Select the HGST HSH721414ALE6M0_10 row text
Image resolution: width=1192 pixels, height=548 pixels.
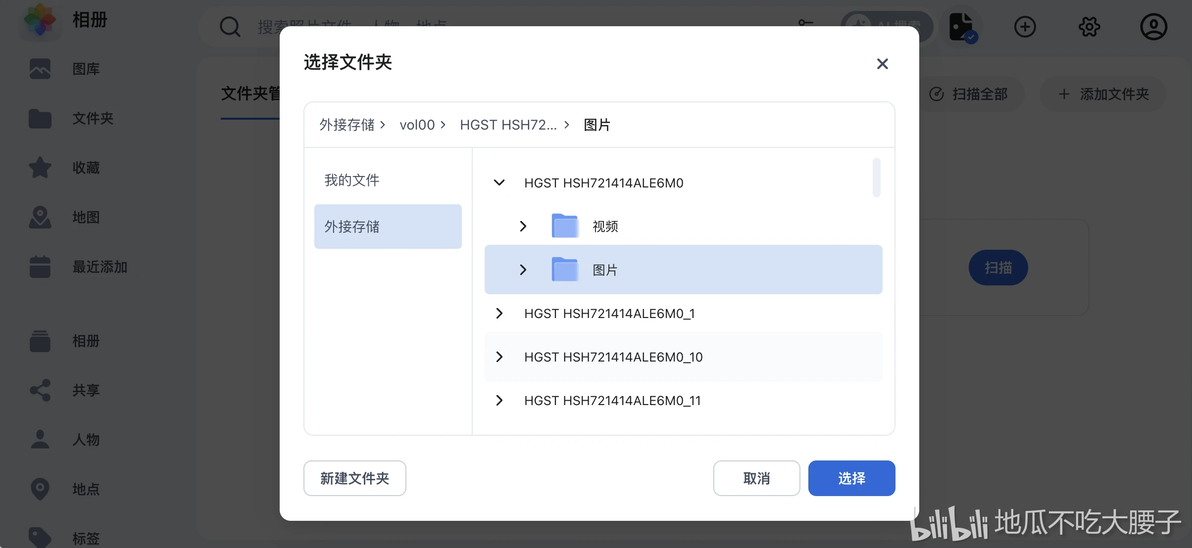click(x=613, y=356)
